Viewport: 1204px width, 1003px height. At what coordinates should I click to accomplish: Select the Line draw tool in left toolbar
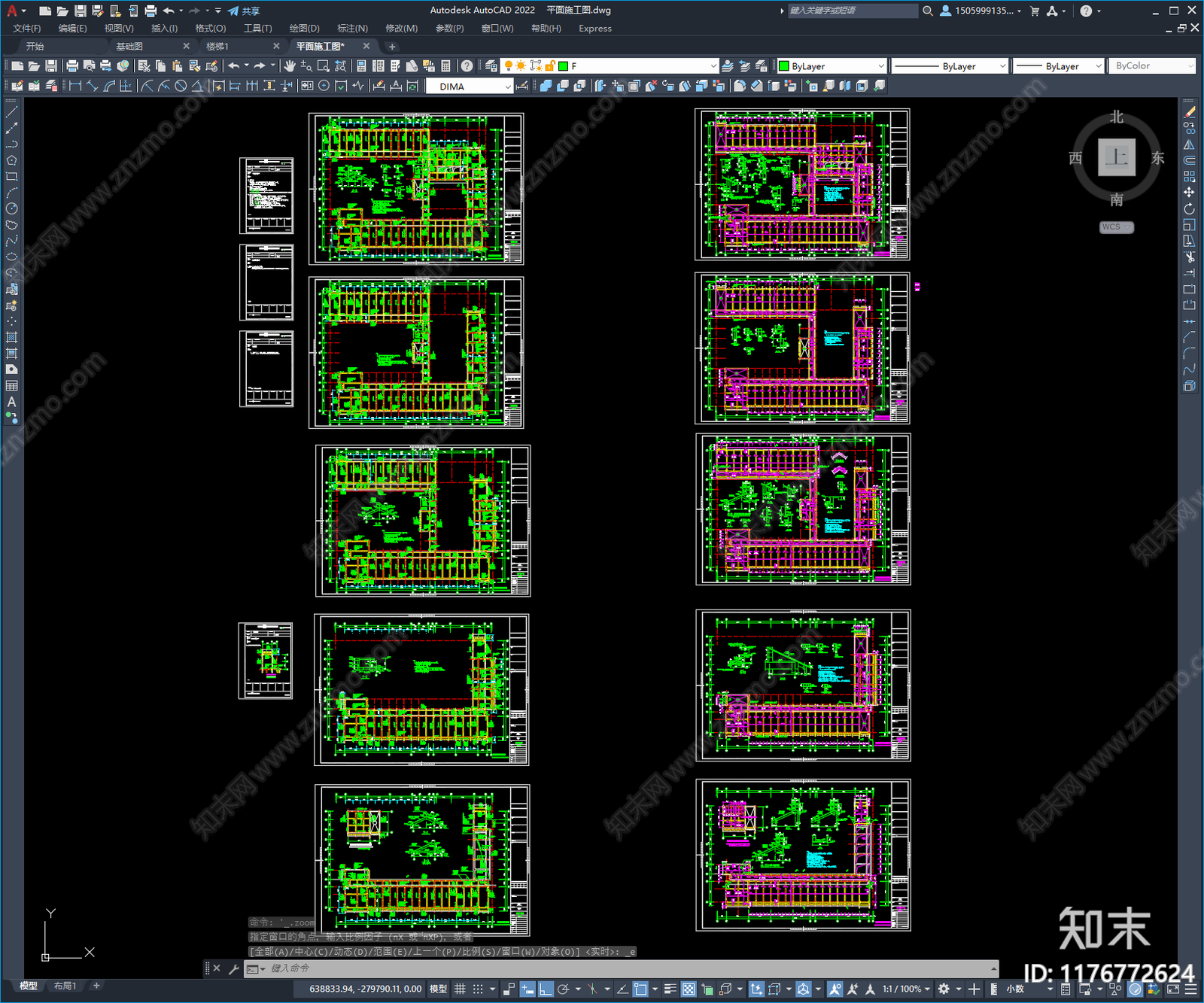(x=11, y=112)
